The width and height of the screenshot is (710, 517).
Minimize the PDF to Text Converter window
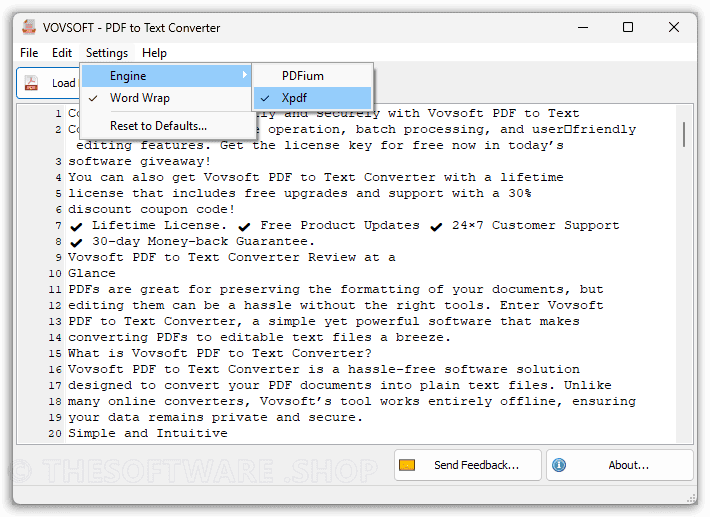[x=583, y=28]
